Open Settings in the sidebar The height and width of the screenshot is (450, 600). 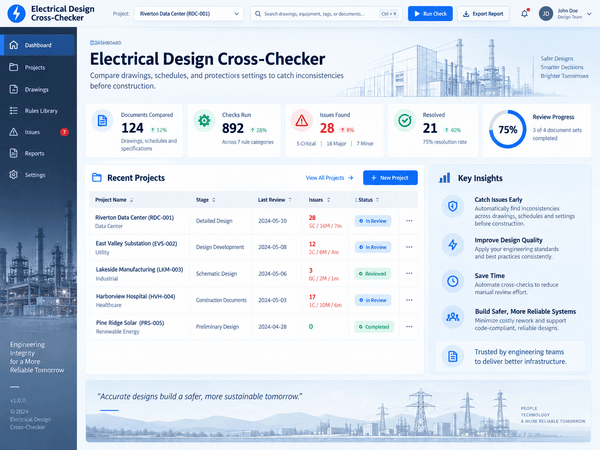pos(38,175)
